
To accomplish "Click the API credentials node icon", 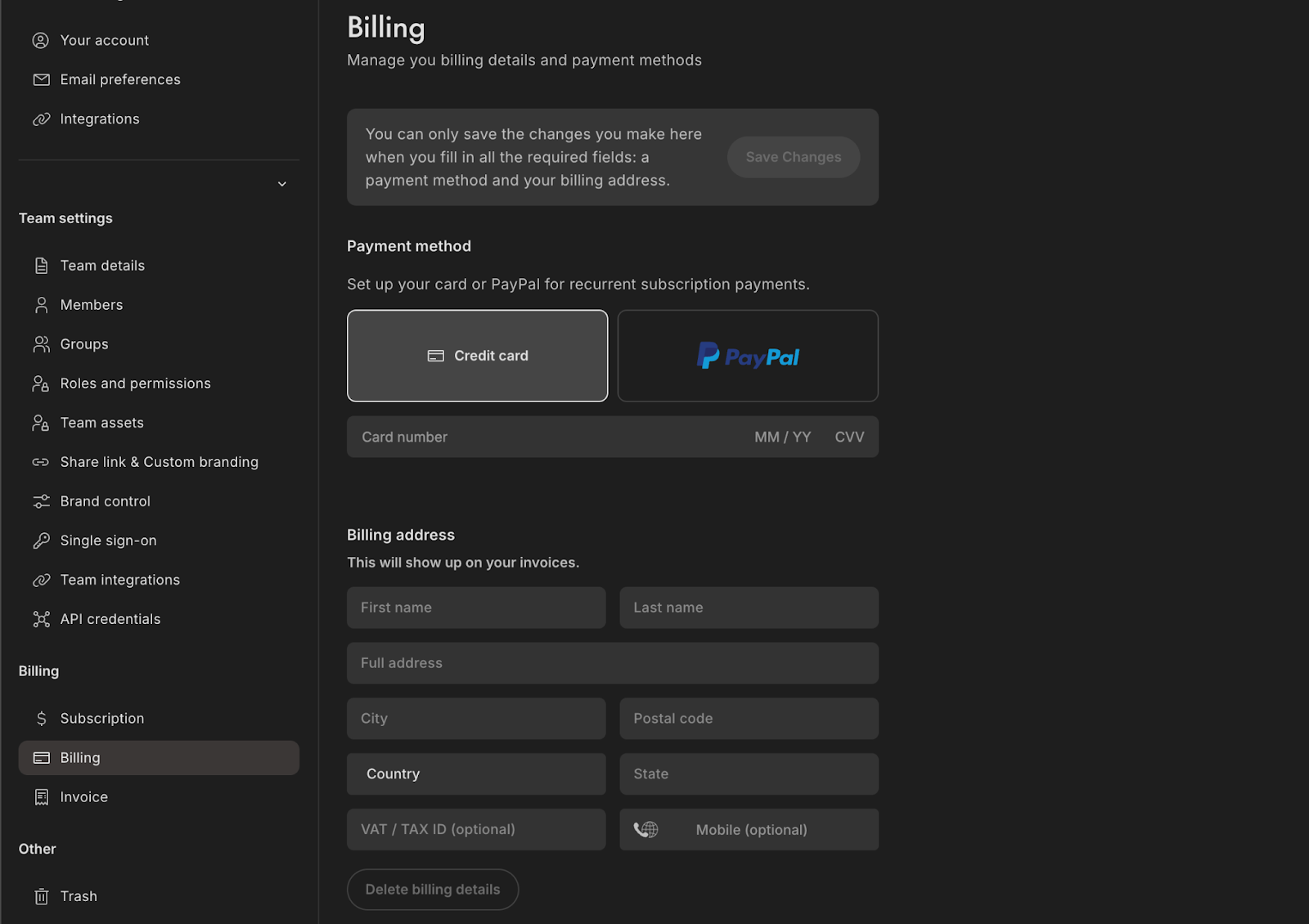I will pos(41,619).
